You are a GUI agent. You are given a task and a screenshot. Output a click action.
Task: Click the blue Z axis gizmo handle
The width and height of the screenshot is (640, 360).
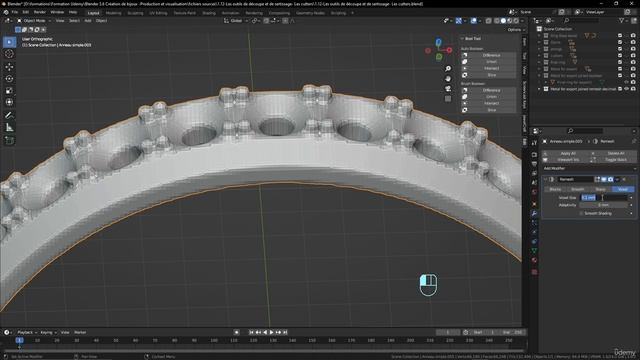point(438,42)
